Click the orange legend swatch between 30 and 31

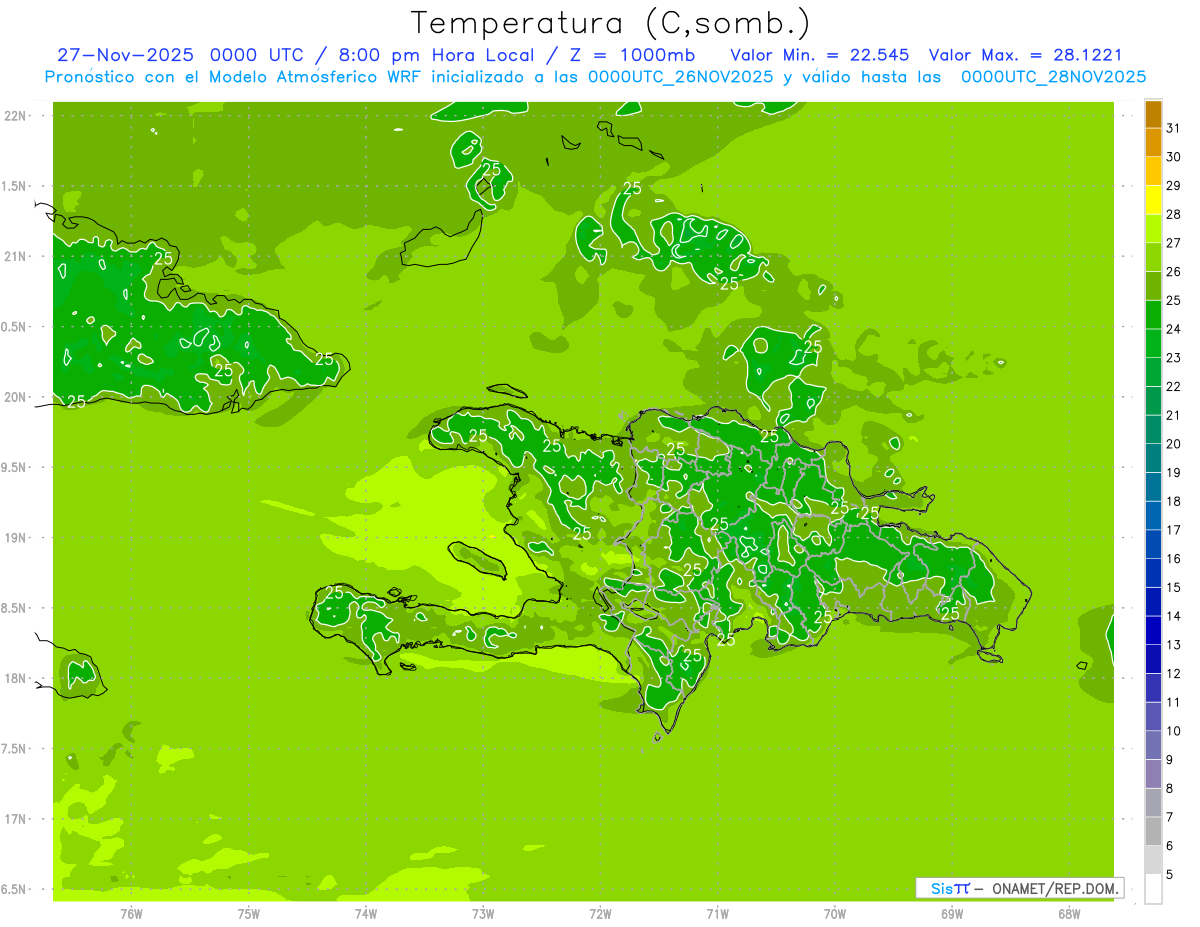[1153, 143]
